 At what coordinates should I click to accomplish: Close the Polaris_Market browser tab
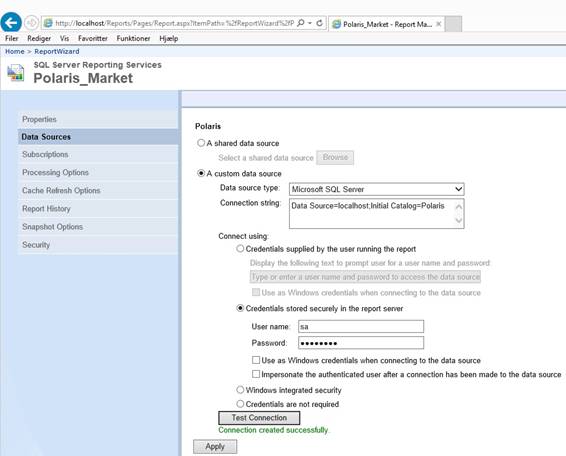point(439,24)
